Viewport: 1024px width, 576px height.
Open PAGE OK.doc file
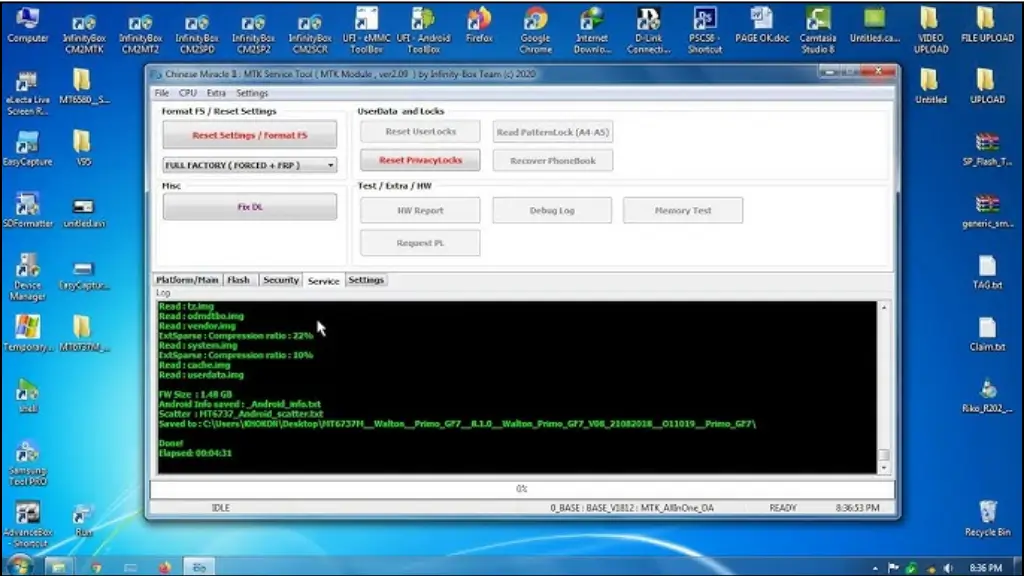coord(761,26)
